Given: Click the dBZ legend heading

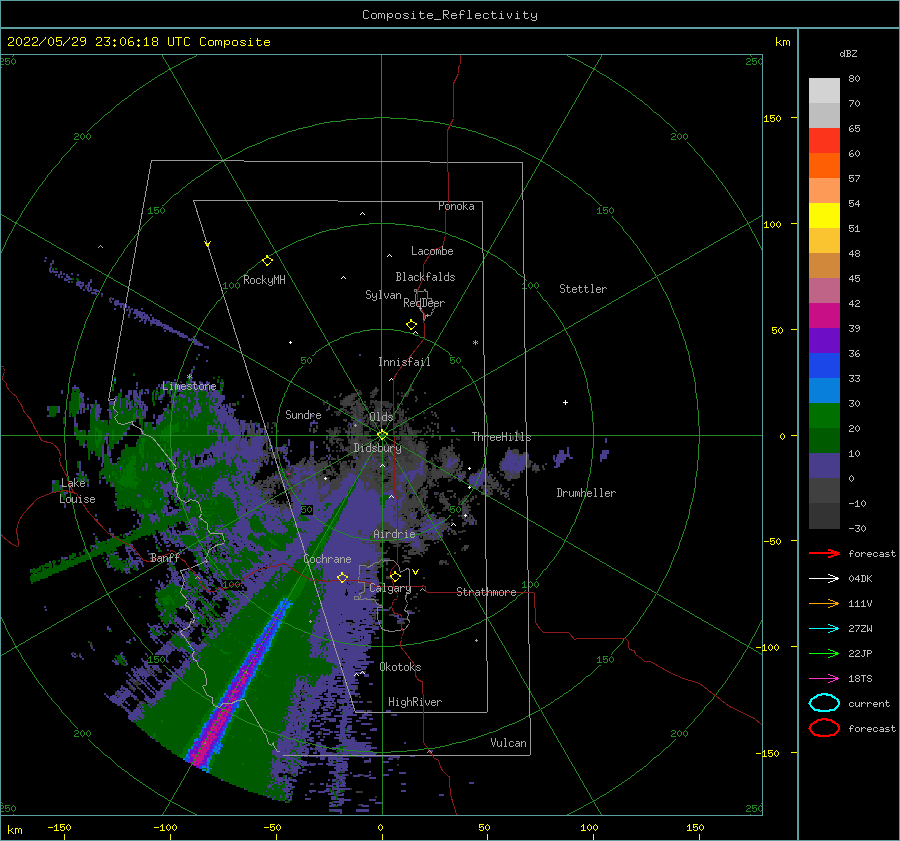Looking at the screenshot, I should pyautogui.click(x=848, y=53).
